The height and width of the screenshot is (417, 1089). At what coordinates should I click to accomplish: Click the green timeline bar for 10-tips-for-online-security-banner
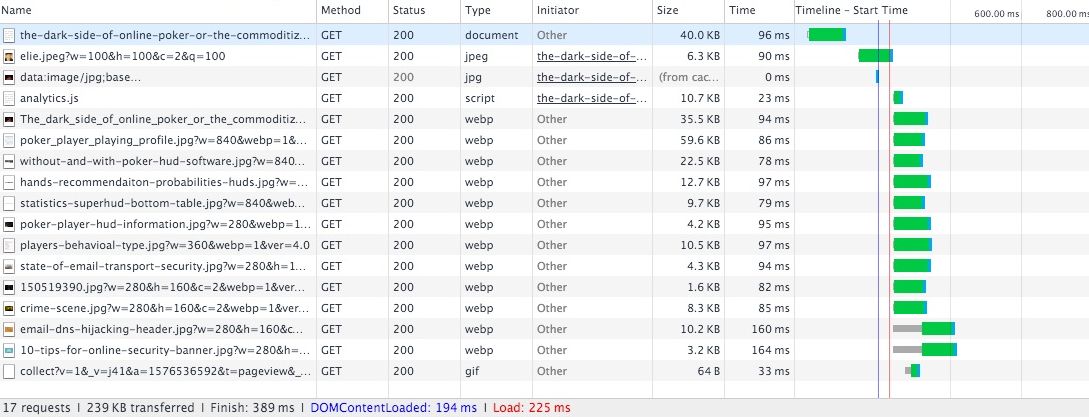939,350
